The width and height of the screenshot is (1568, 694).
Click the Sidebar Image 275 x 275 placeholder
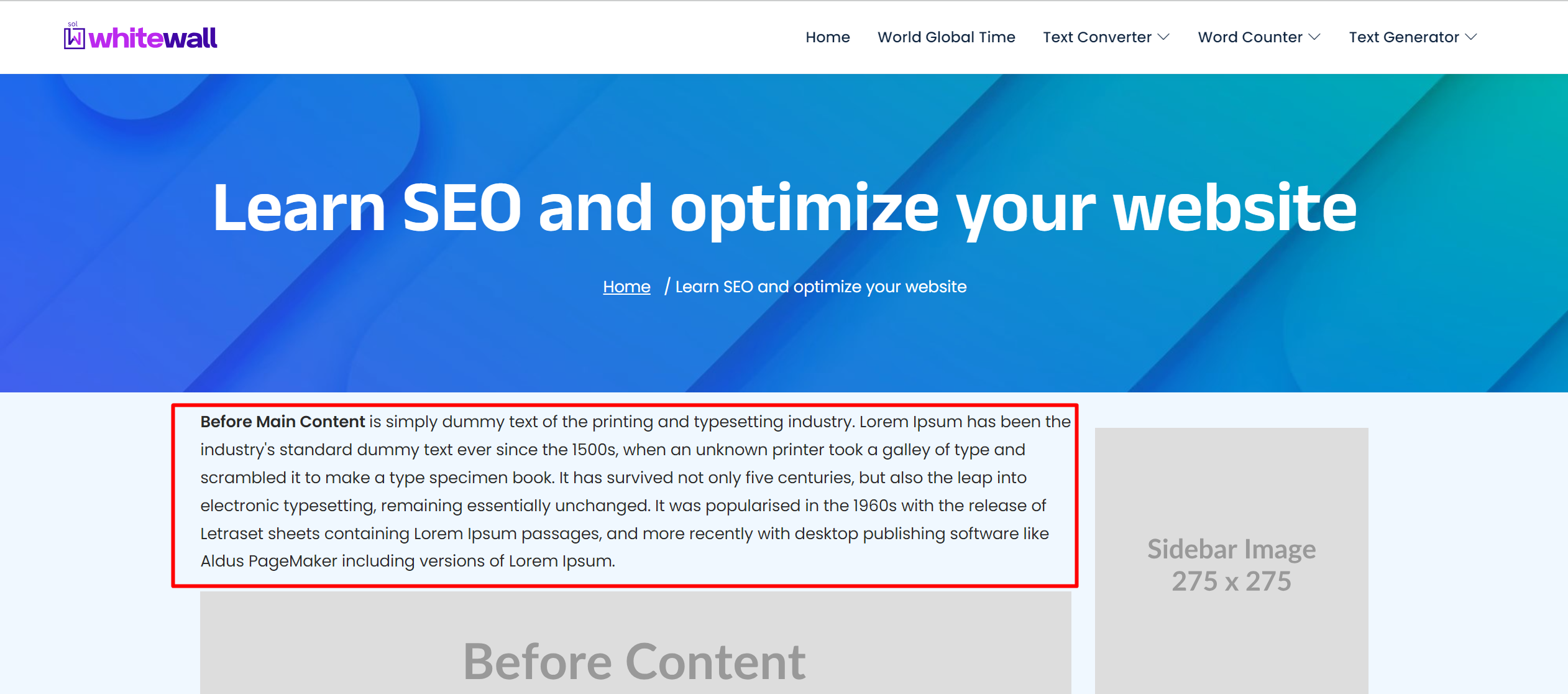(1231, 560)
